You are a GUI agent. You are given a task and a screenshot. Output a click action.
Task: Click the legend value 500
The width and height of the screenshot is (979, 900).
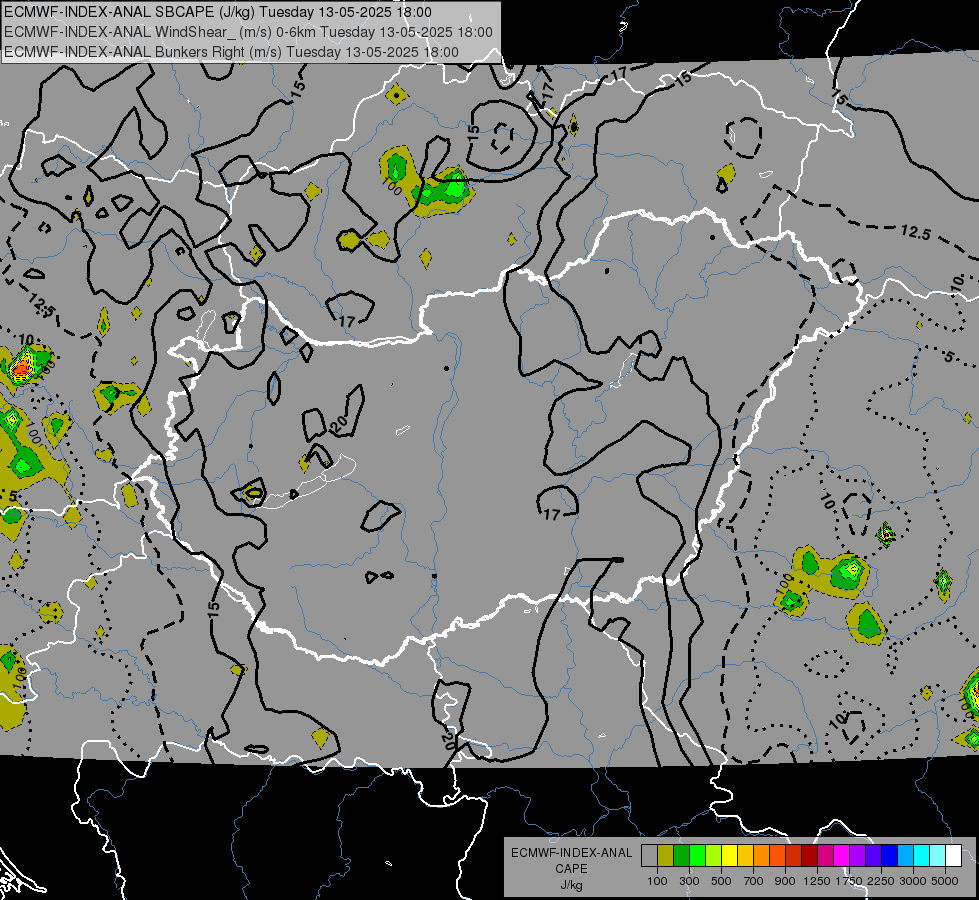(x=721, y=881)
